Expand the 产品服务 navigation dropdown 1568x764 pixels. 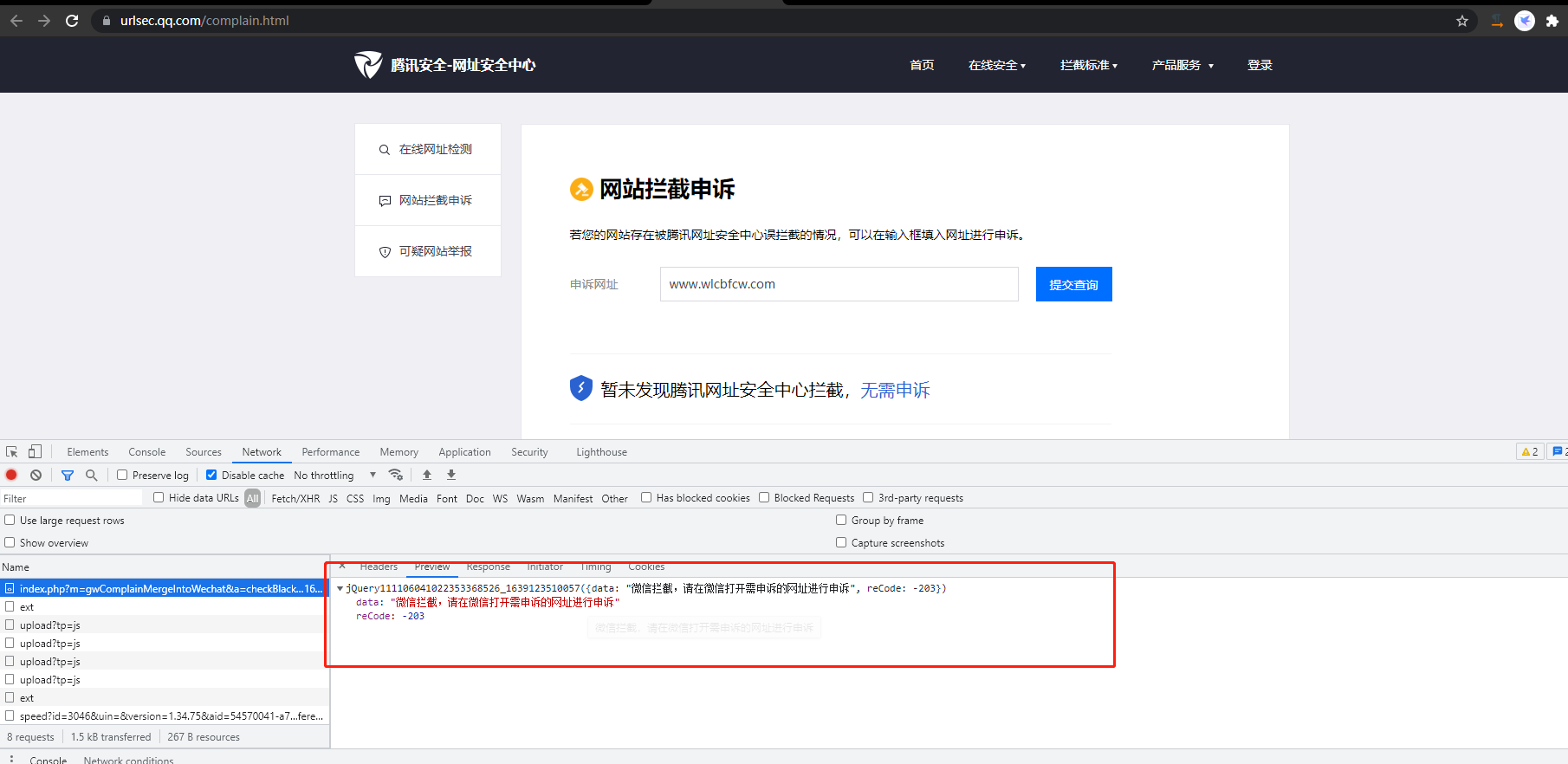click(x=1182, y=65)
